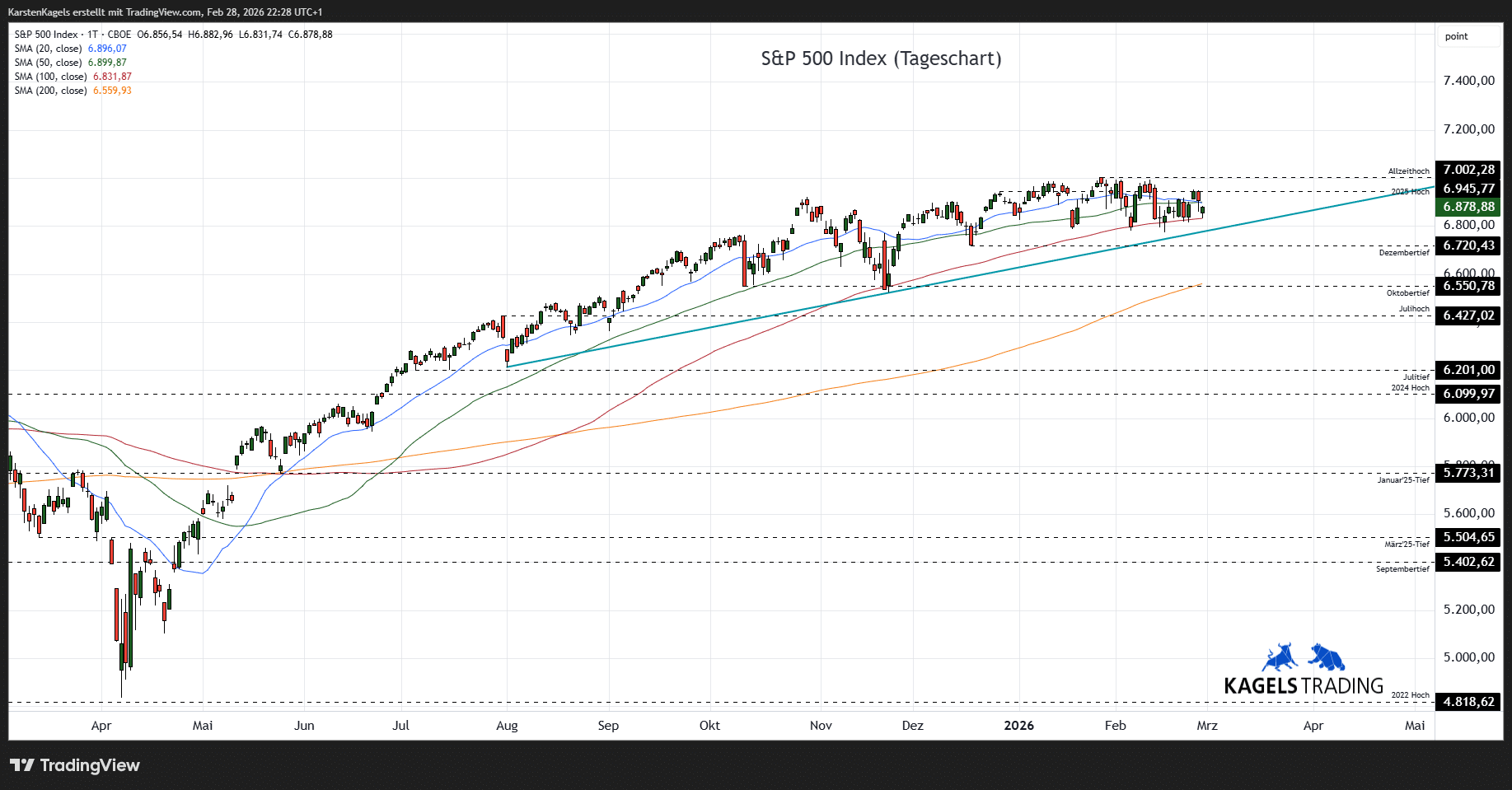Click the 'Mrz' label on time axis
1512x790 pixels.
(x=1206, y=726)
